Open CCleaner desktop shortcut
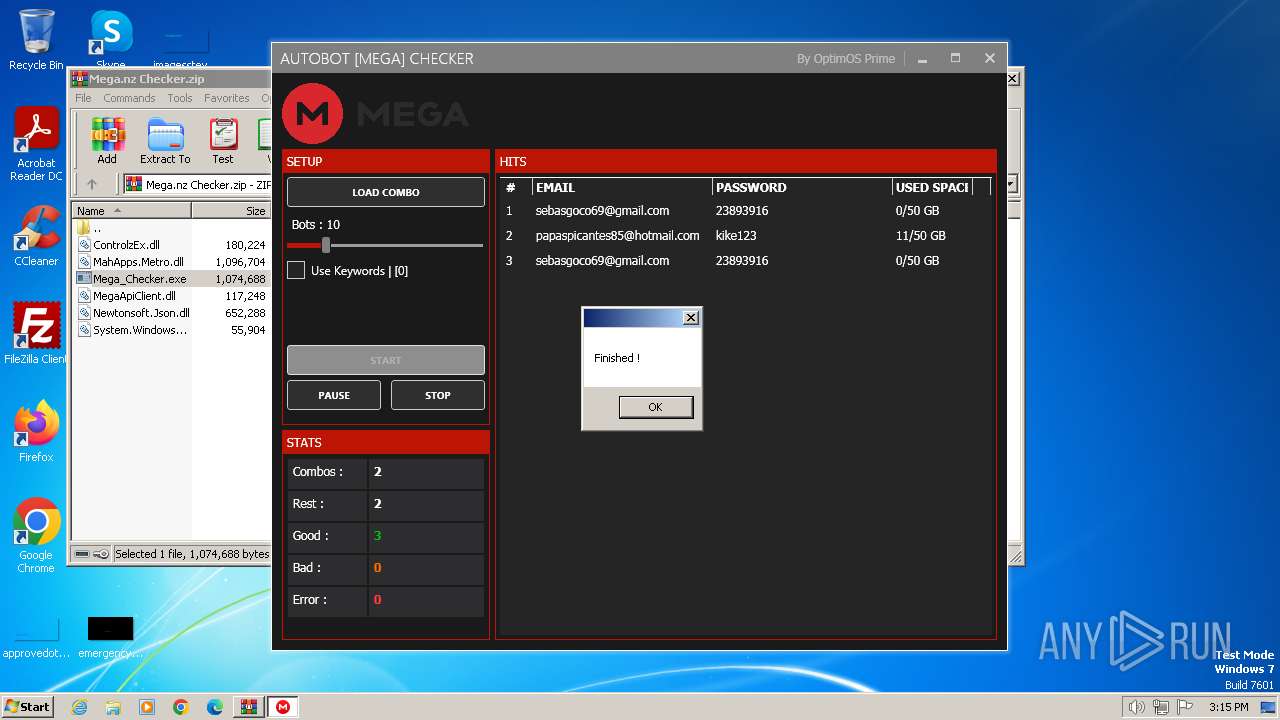The image size is (1280, 720). tap(36, 236)
